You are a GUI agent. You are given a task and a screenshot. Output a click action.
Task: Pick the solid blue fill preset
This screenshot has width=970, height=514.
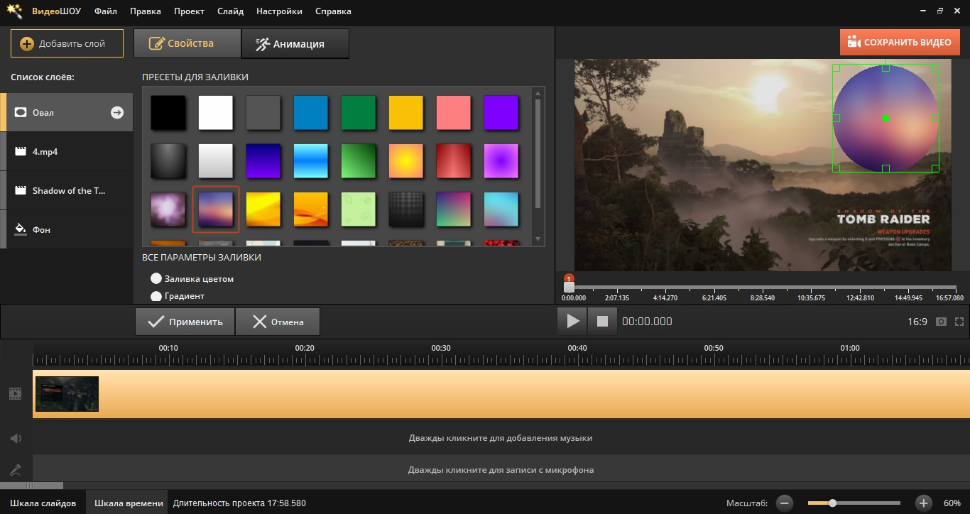point(311,113)
